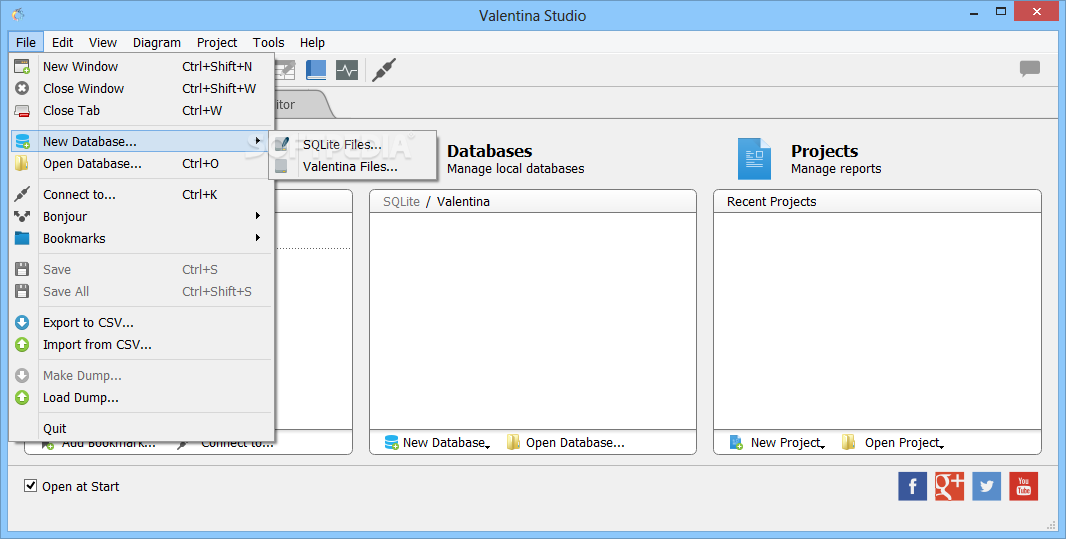Switch to the Valentina databases view
1066x539 pixels.
463,201
